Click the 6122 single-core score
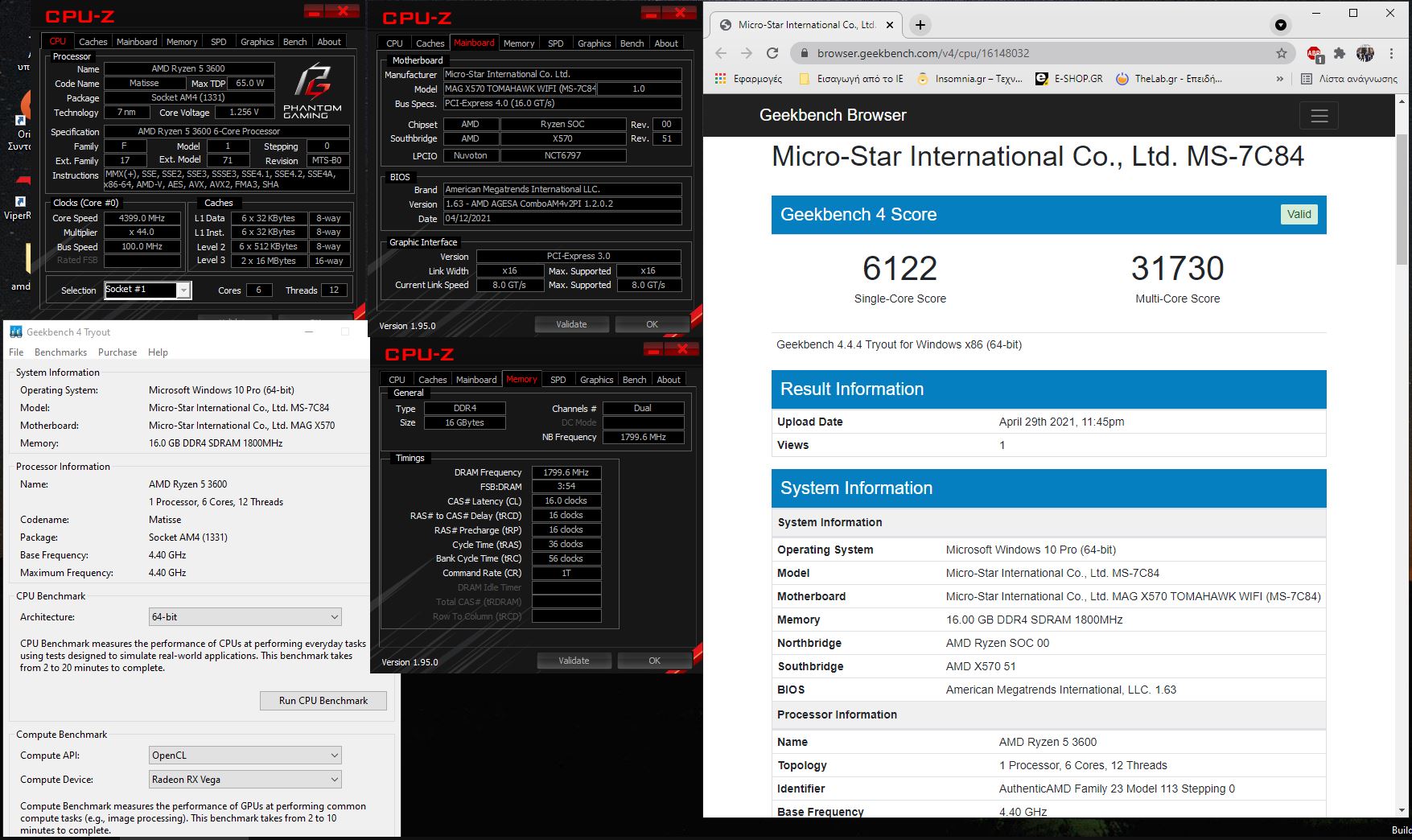1412x840 pixels. [x=899, y=268]
